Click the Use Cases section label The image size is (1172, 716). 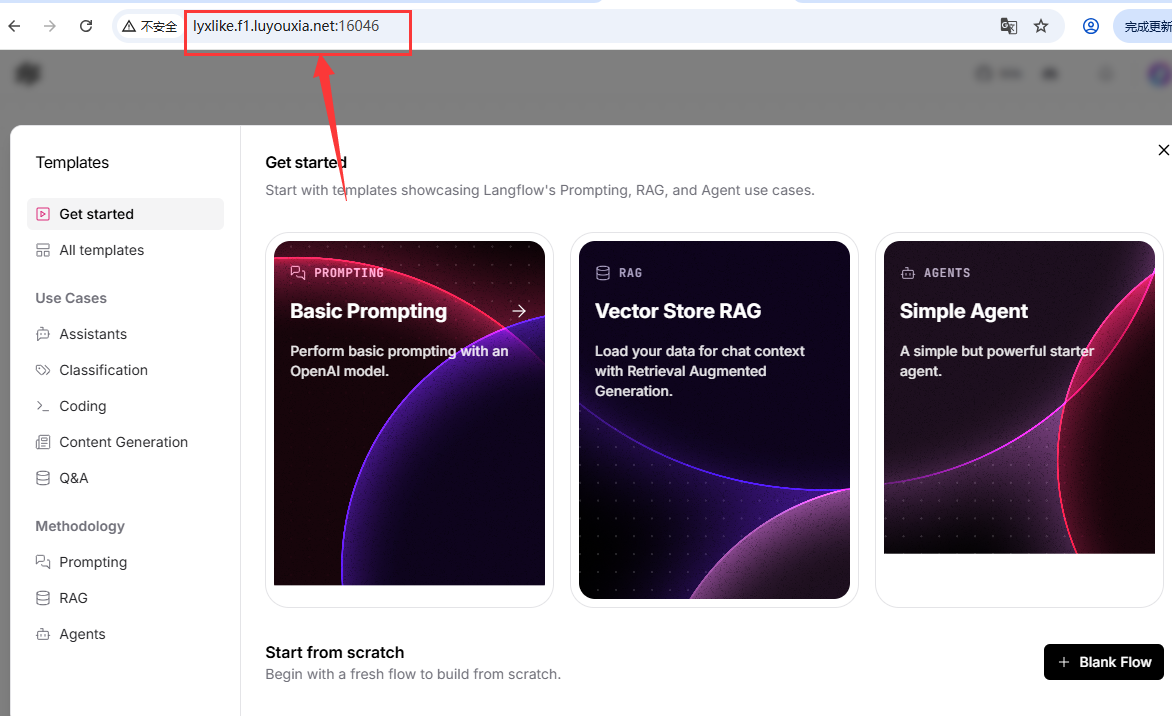71,298
